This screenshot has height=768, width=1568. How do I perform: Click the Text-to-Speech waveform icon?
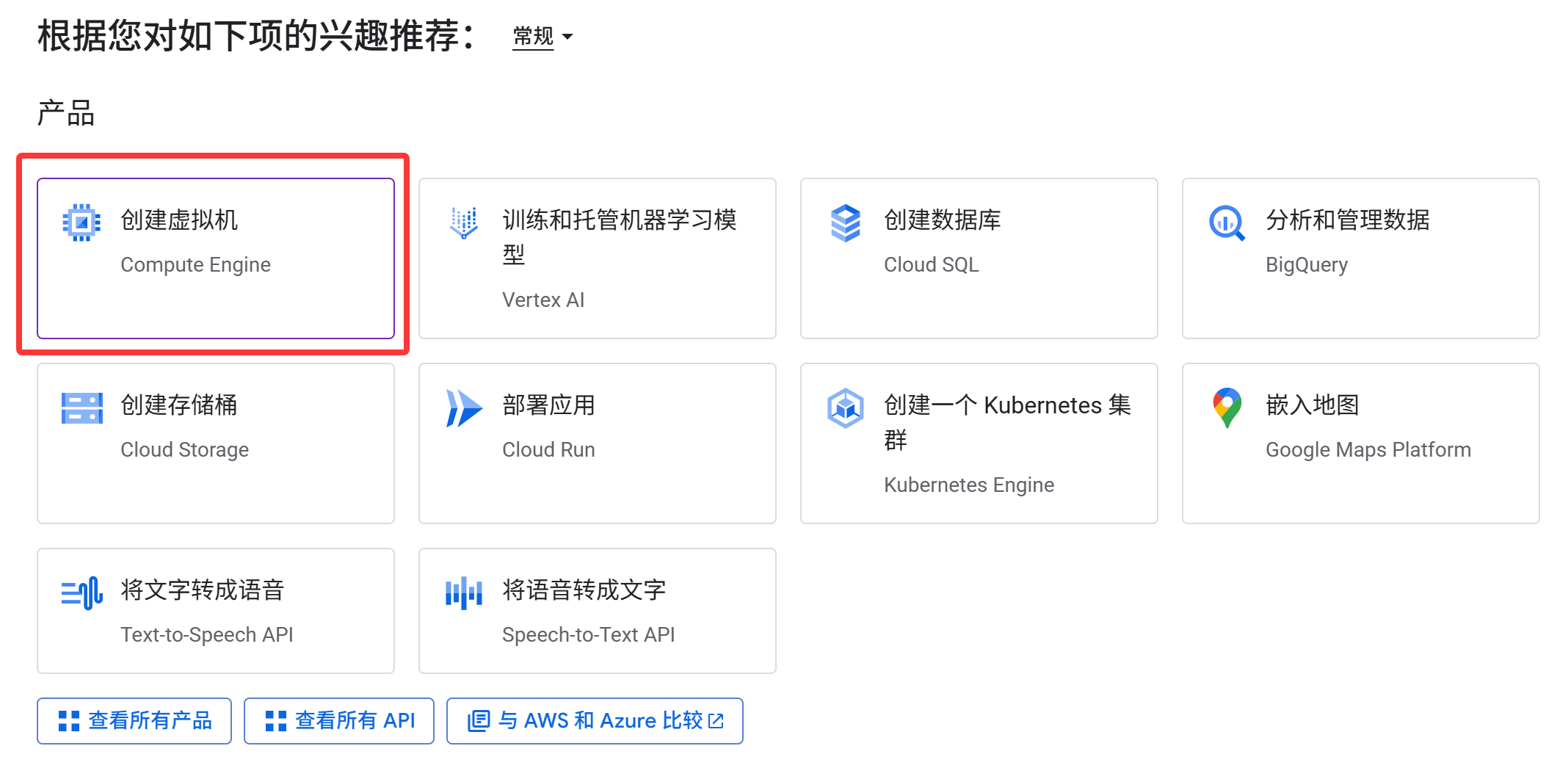pos(82,593)
